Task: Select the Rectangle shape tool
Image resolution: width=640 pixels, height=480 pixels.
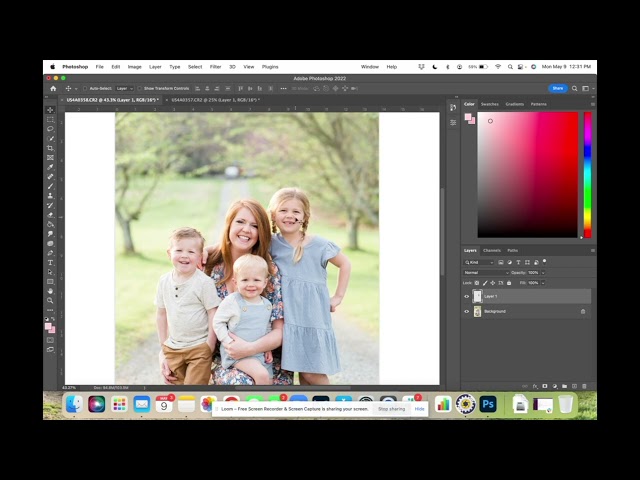Action: [x=50, y=282]
